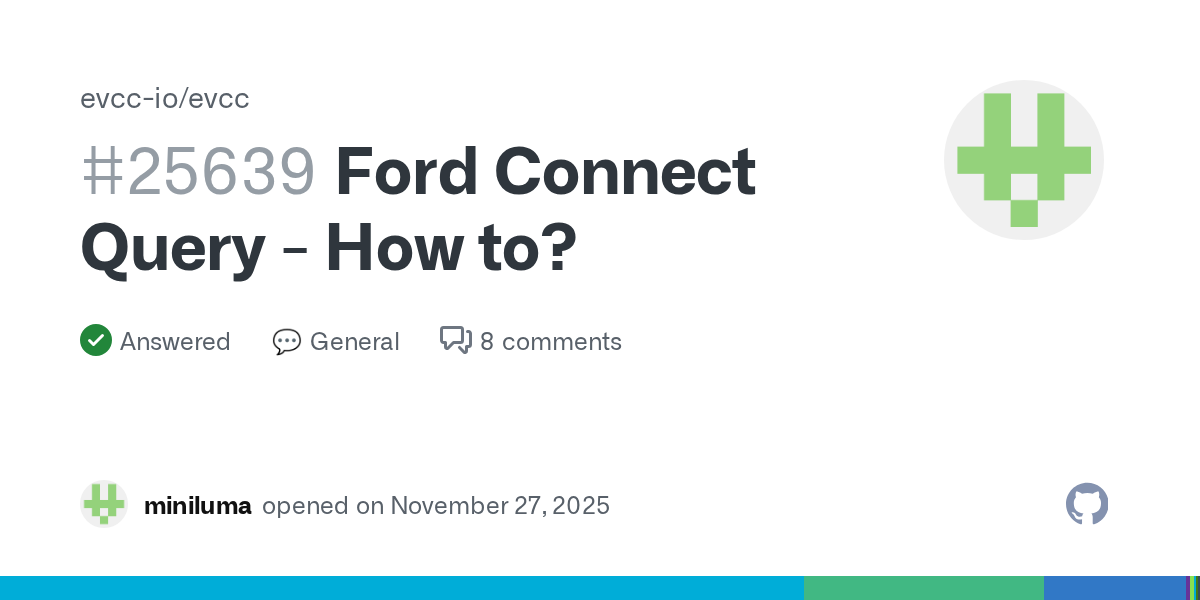Click miniluma's small avatar beside the username

[x=104, y=504]
